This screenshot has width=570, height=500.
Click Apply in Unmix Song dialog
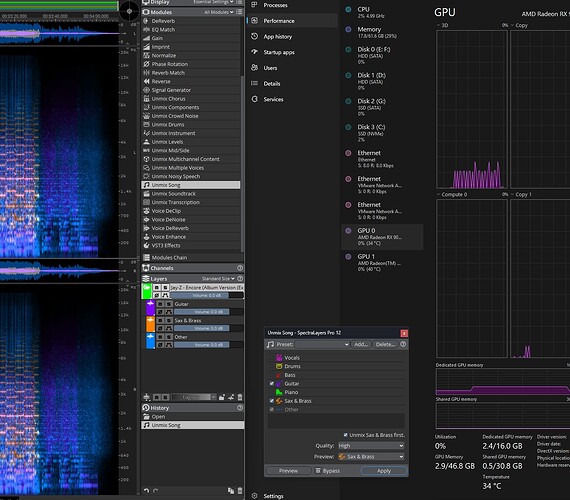pyautogui.click(x=384, y=471)
